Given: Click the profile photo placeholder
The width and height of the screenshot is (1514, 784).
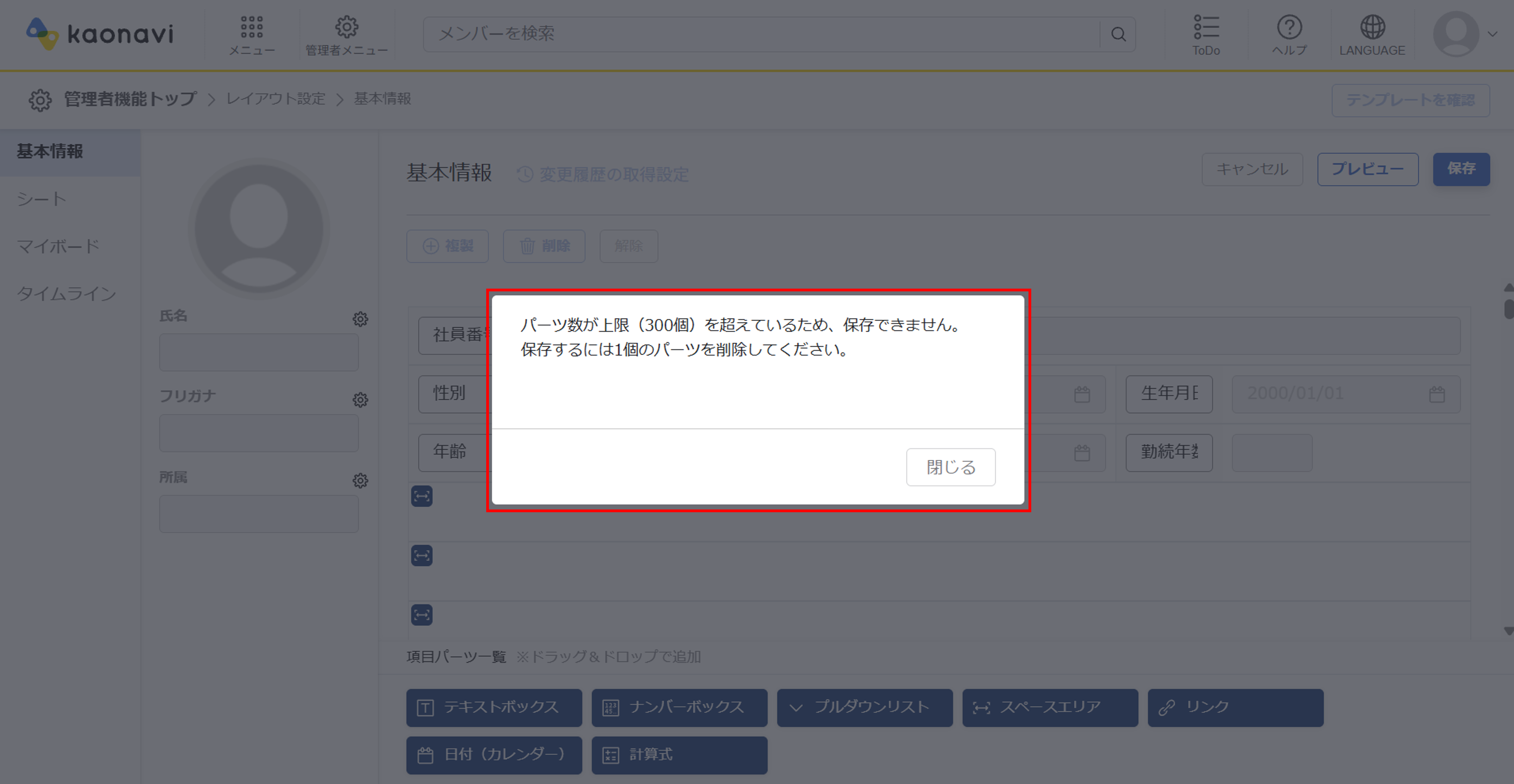Looking at the screenshot, I should tap(259, 229).
